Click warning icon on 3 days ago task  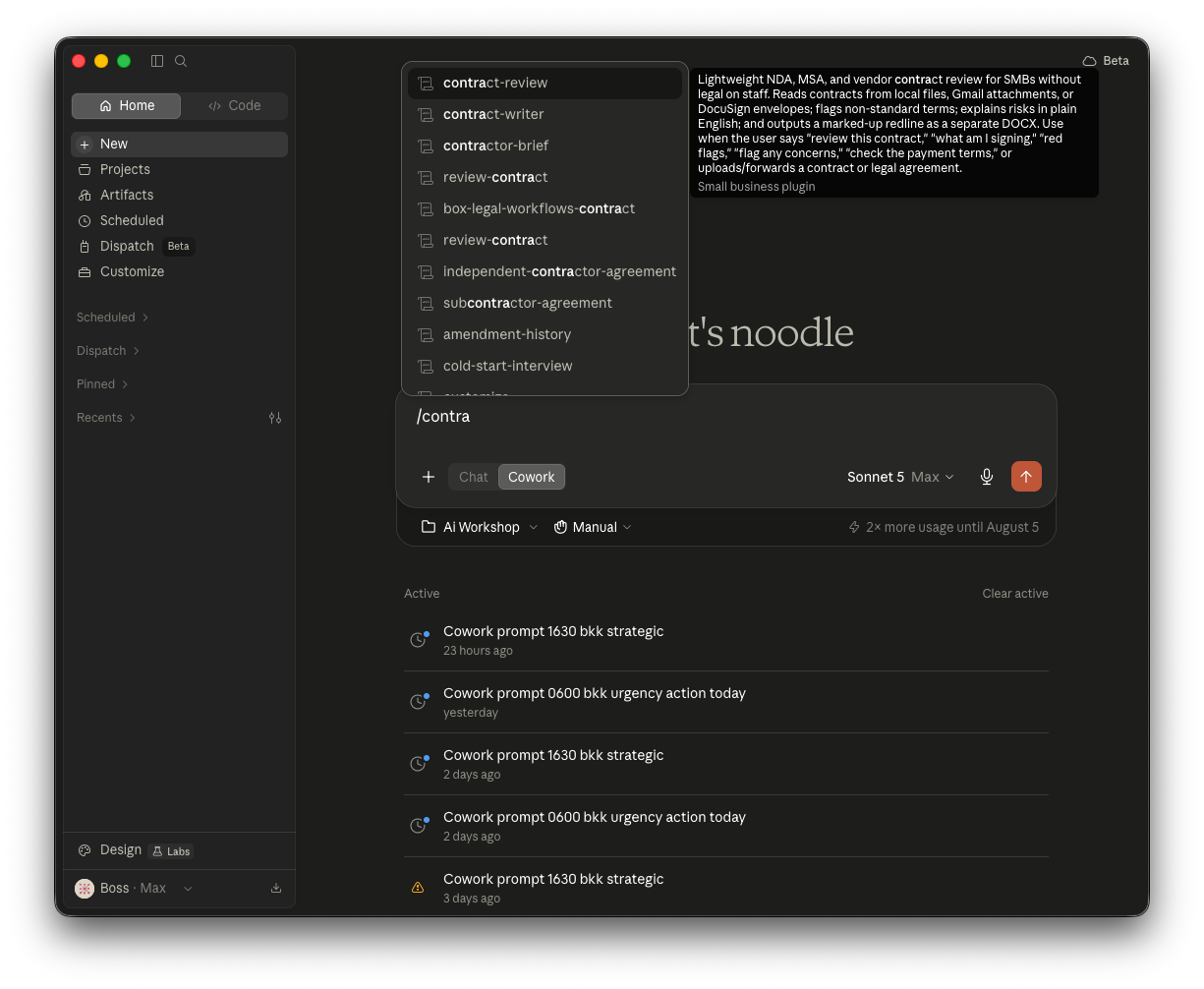[x=418, y=888]
